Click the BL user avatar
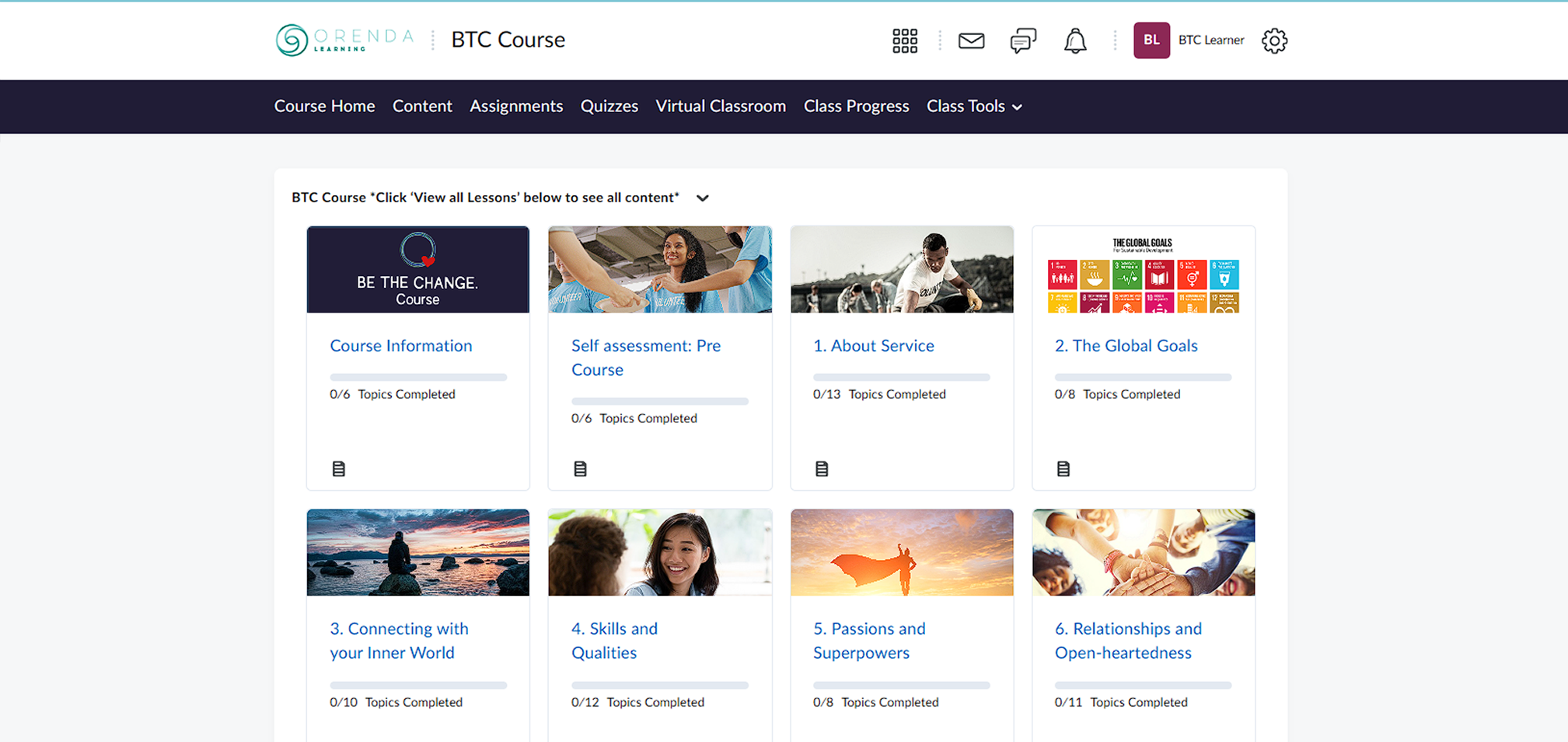The width and height of the screenshot is (1568, 742). click(x=1151, y=40)
